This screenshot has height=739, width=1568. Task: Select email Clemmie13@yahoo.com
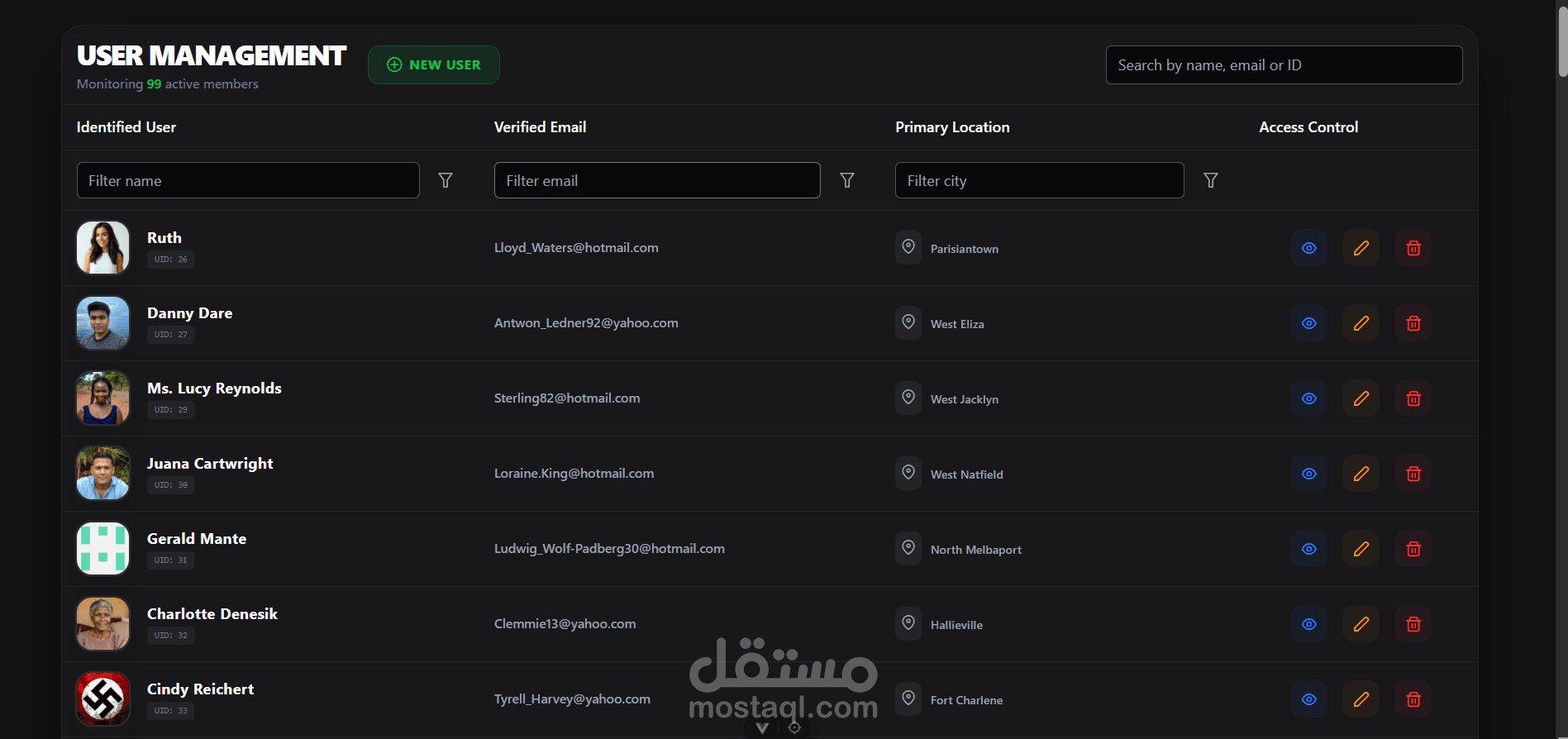[x=565, y=624]
